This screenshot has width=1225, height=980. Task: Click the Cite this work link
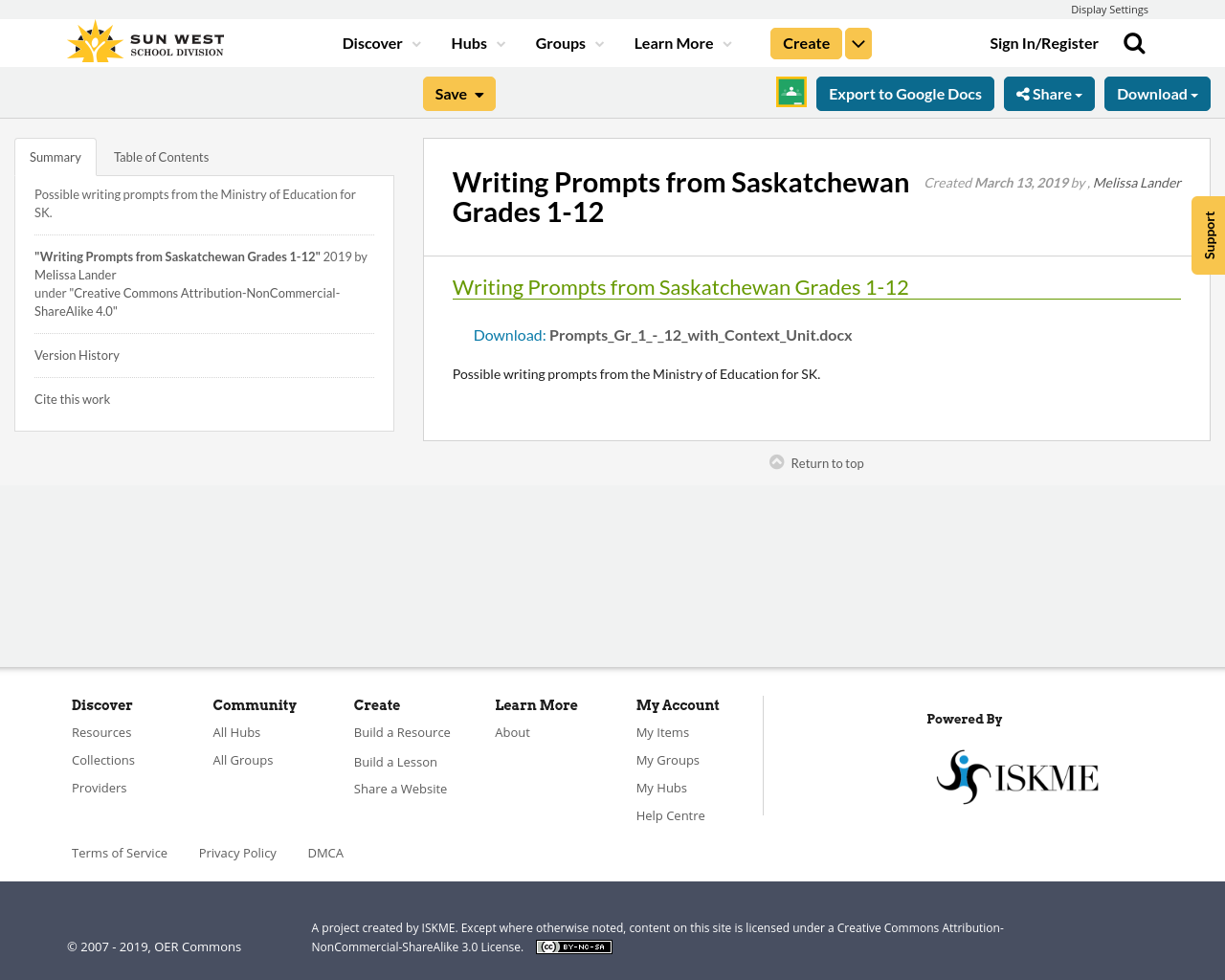[x=72, y=397]
